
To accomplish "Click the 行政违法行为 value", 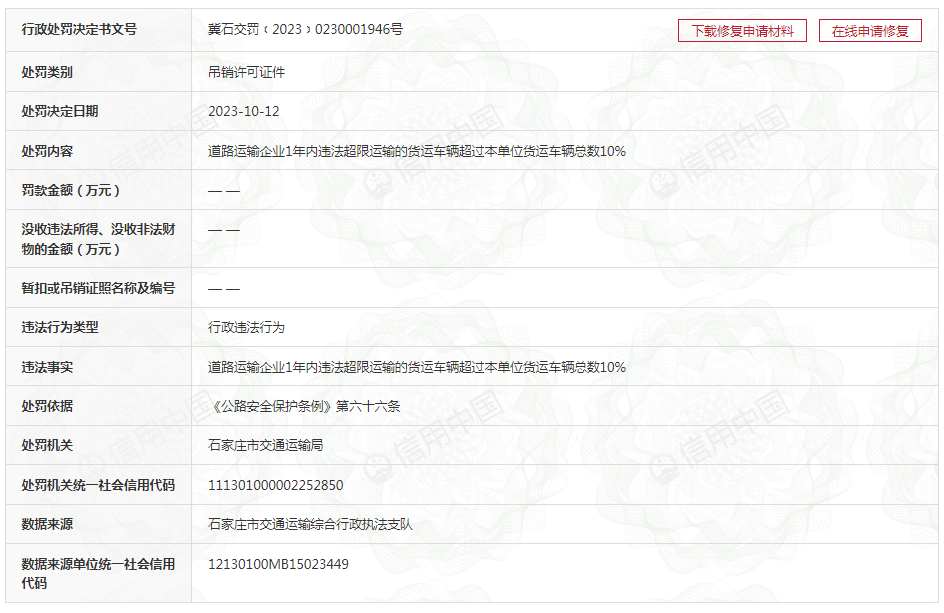I will point(246,327).
